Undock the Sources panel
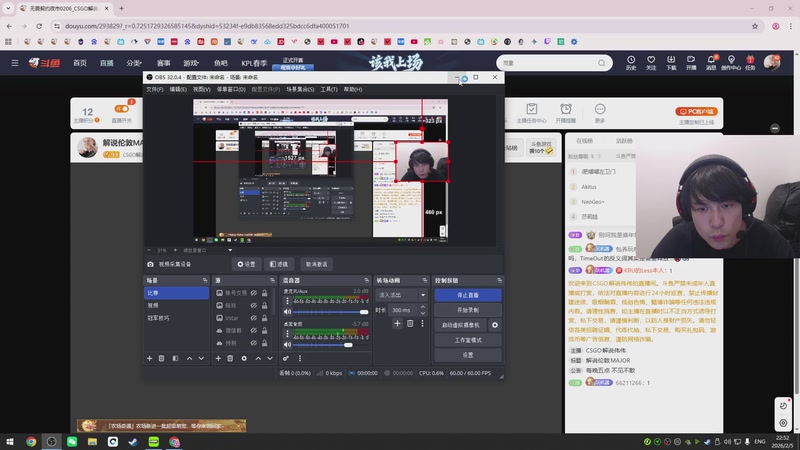The width and height of the screenshot is (800, 450). point(272,281)
